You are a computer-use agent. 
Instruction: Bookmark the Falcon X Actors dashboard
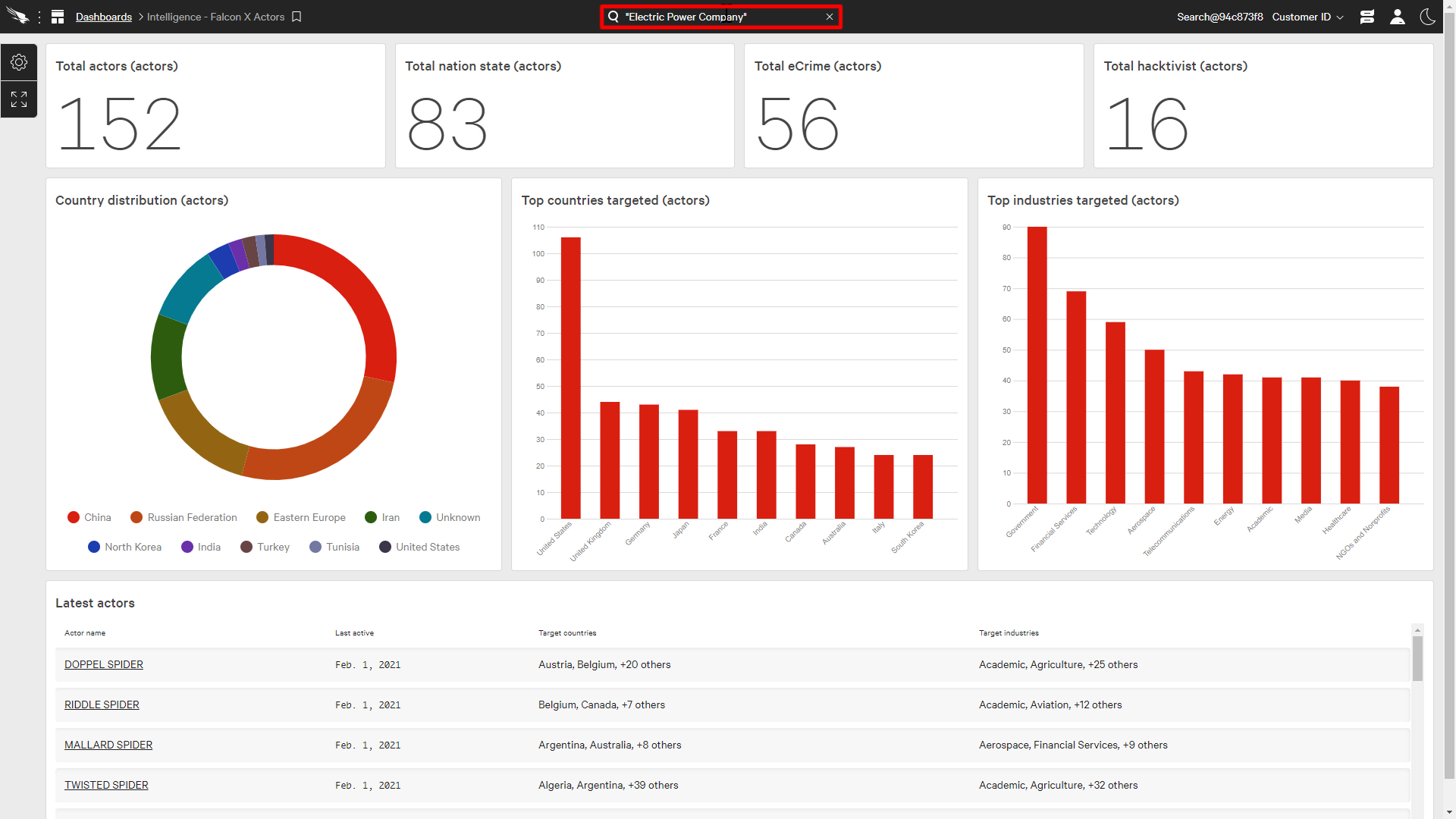click(296, 17)
